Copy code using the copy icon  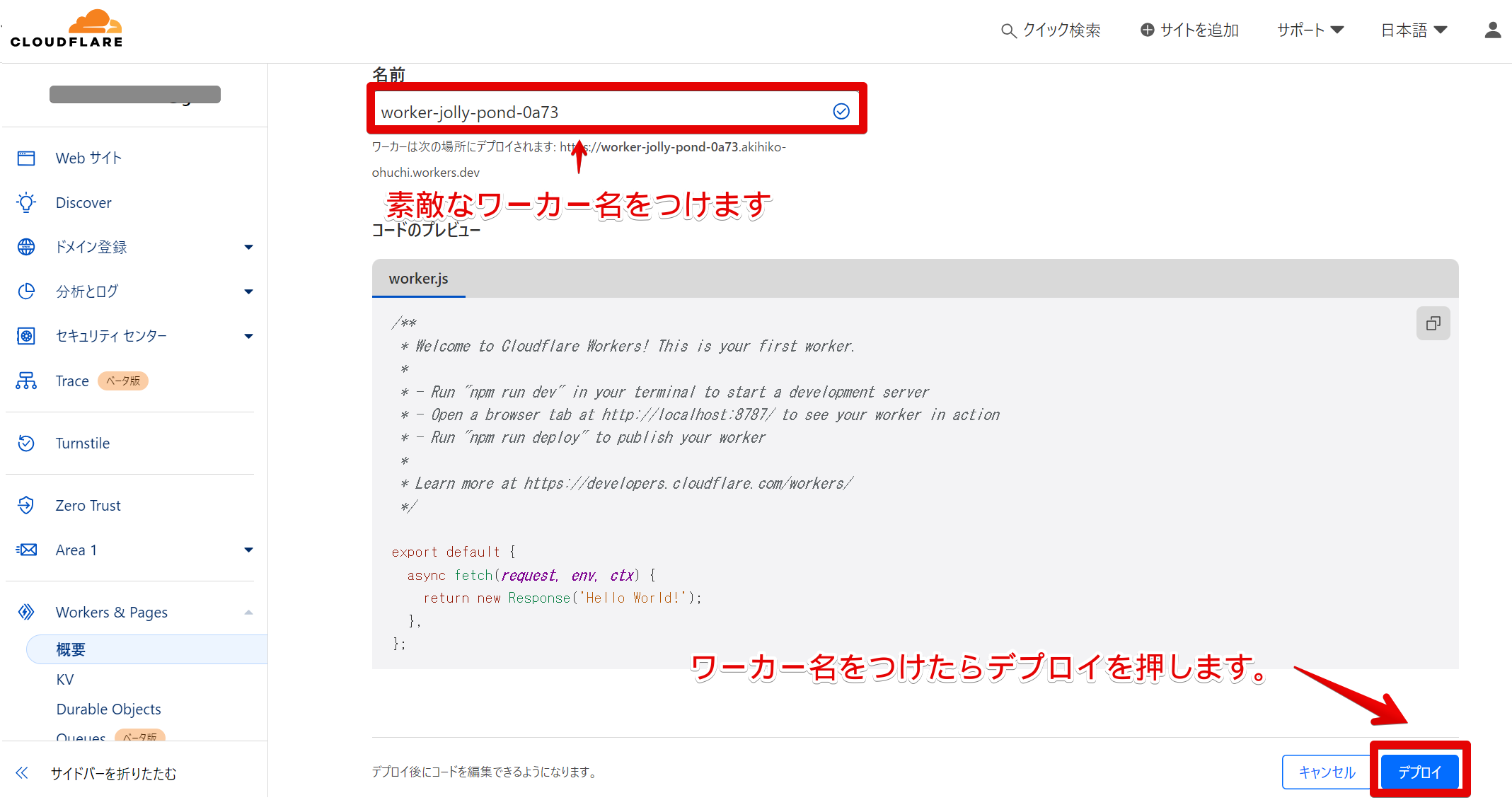[x=1433, y=323]
